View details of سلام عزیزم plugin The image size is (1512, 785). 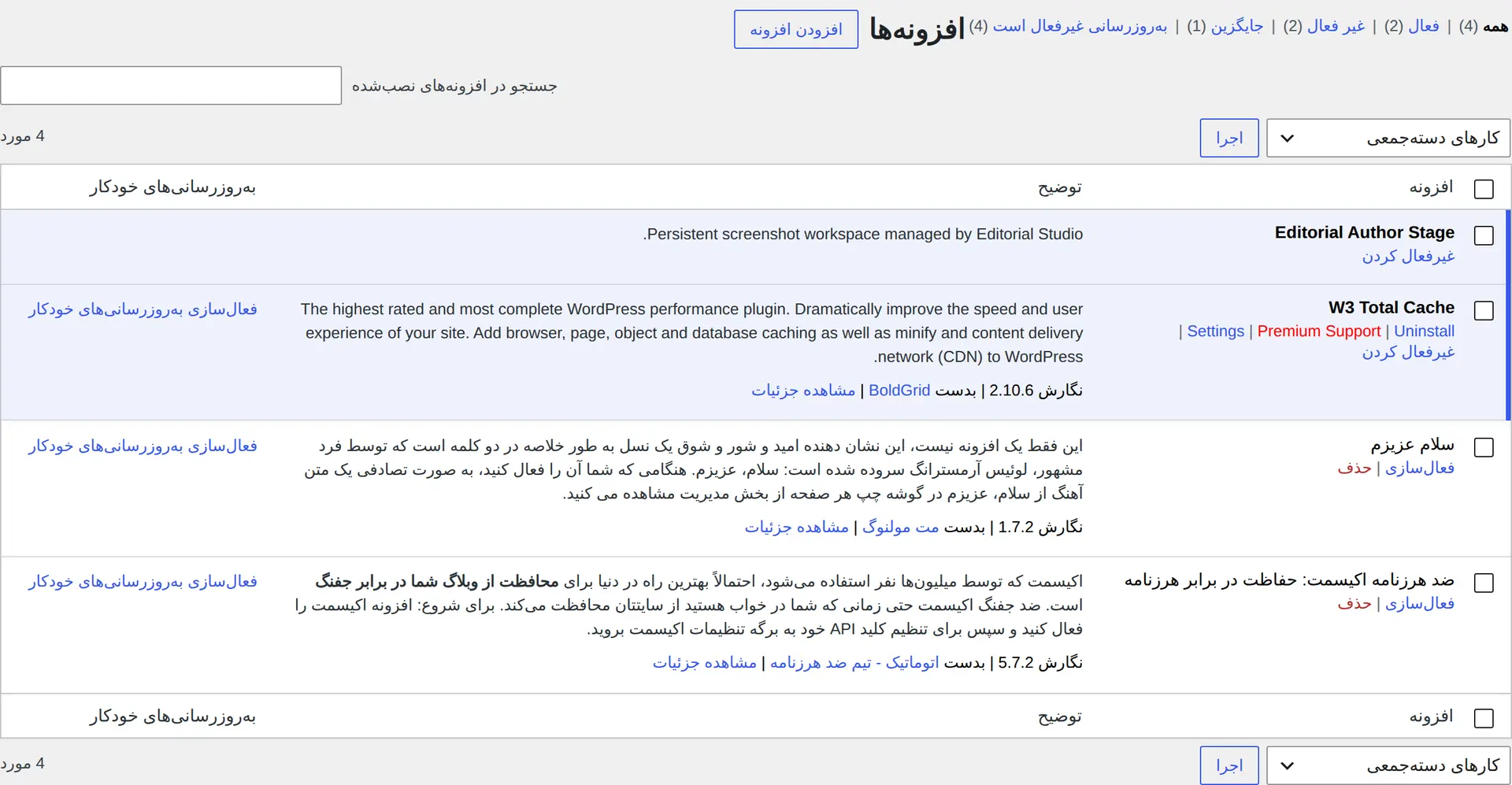point(797,527)
